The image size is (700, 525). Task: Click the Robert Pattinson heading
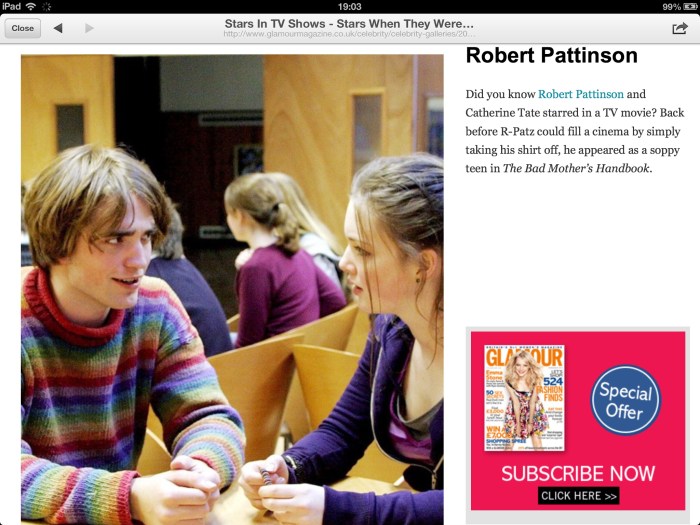pos(552,56)
